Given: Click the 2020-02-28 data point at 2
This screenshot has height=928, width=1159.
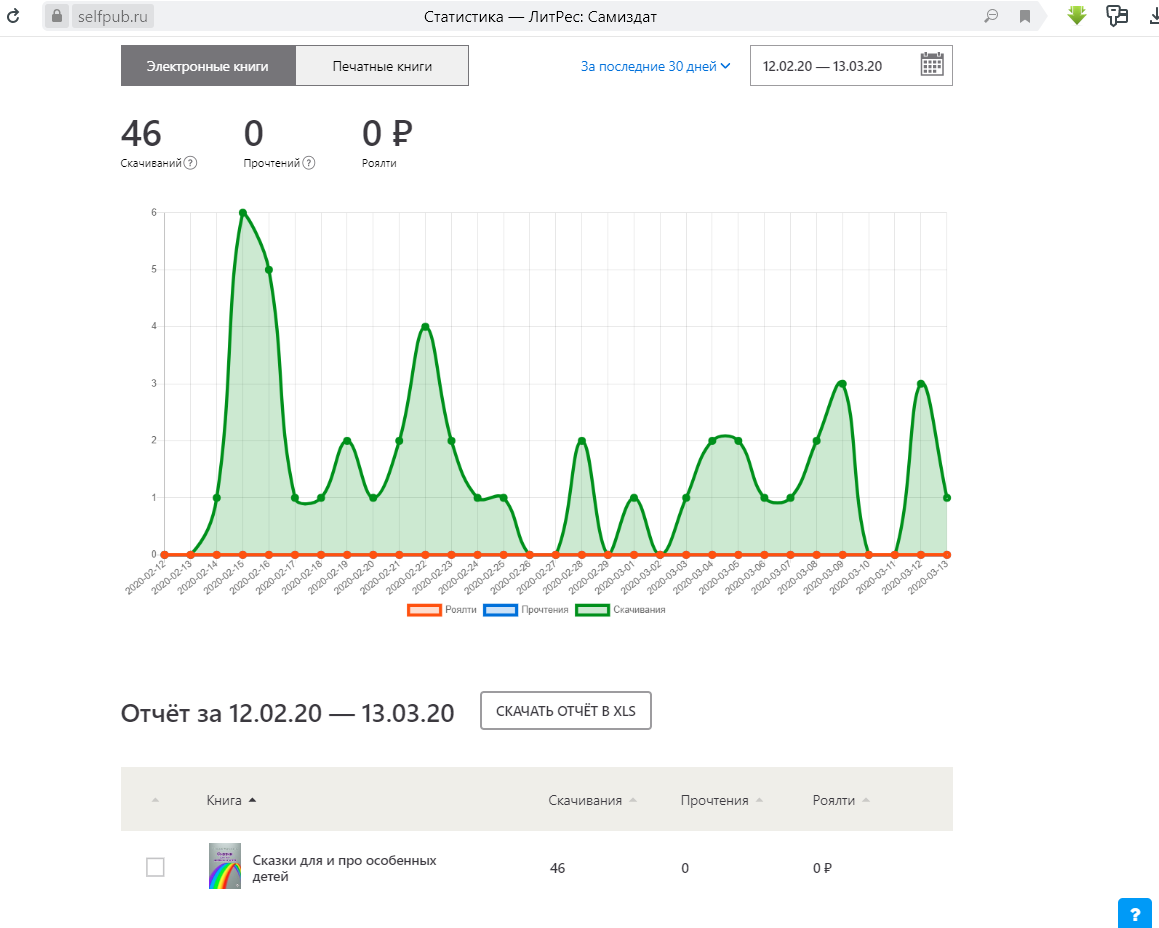Looking at the screenshot, I should pyautogui.click(x=582, y=441).
